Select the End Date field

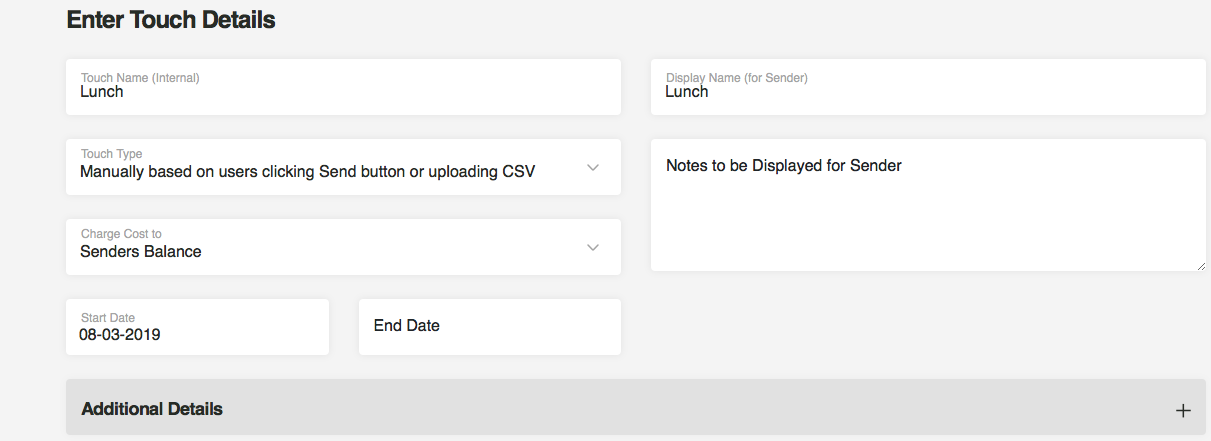point(489,327)
